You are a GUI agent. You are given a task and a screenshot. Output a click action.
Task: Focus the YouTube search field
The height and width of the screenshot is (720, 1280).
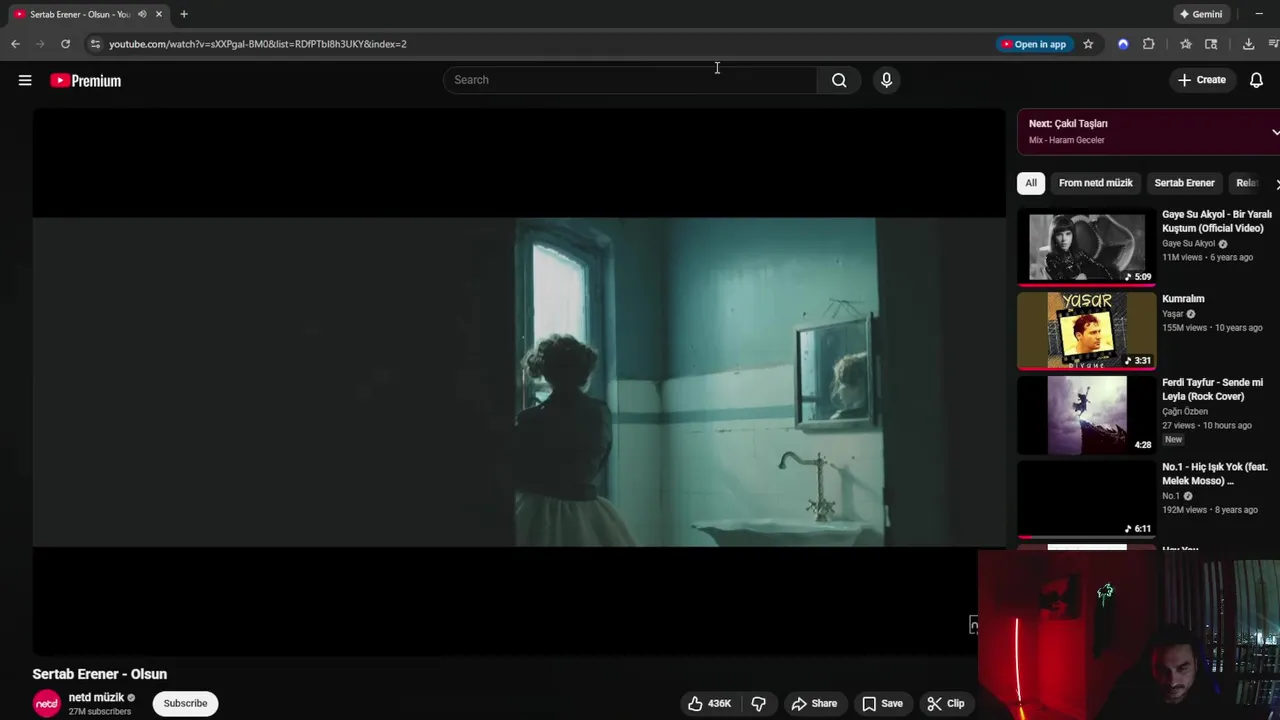pos(630,80)
